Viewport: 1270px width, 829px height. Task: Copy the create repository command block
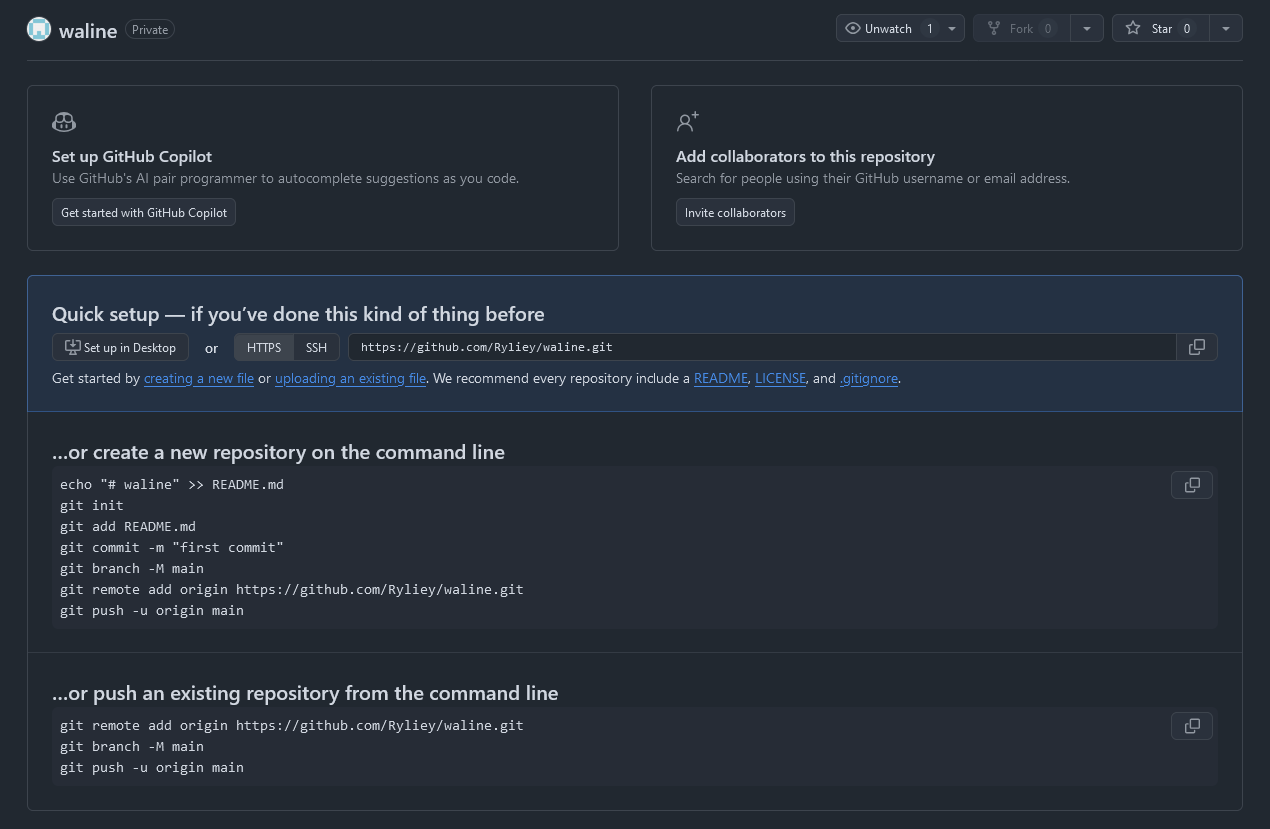1191,485
